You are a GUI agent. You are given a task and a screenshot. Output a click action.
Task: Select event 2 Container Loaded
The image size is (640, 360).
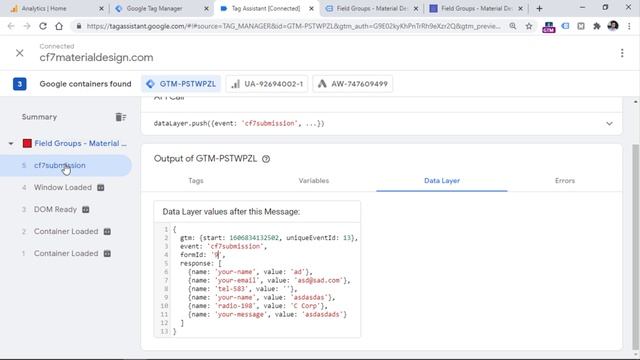(x=66, y=231)
